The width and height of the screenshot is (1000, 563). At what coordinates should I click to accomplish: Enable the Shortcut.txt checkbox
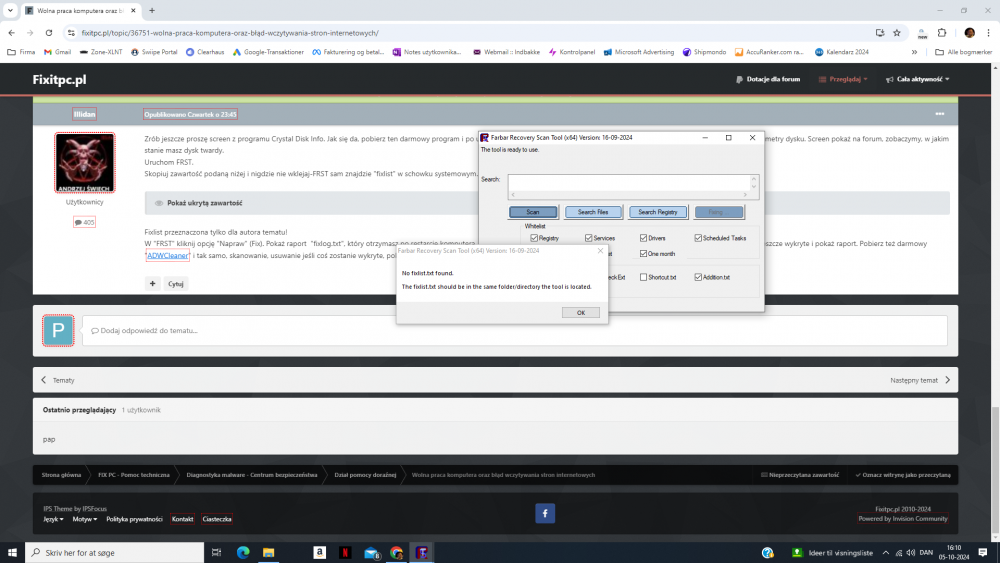(645, 277)
